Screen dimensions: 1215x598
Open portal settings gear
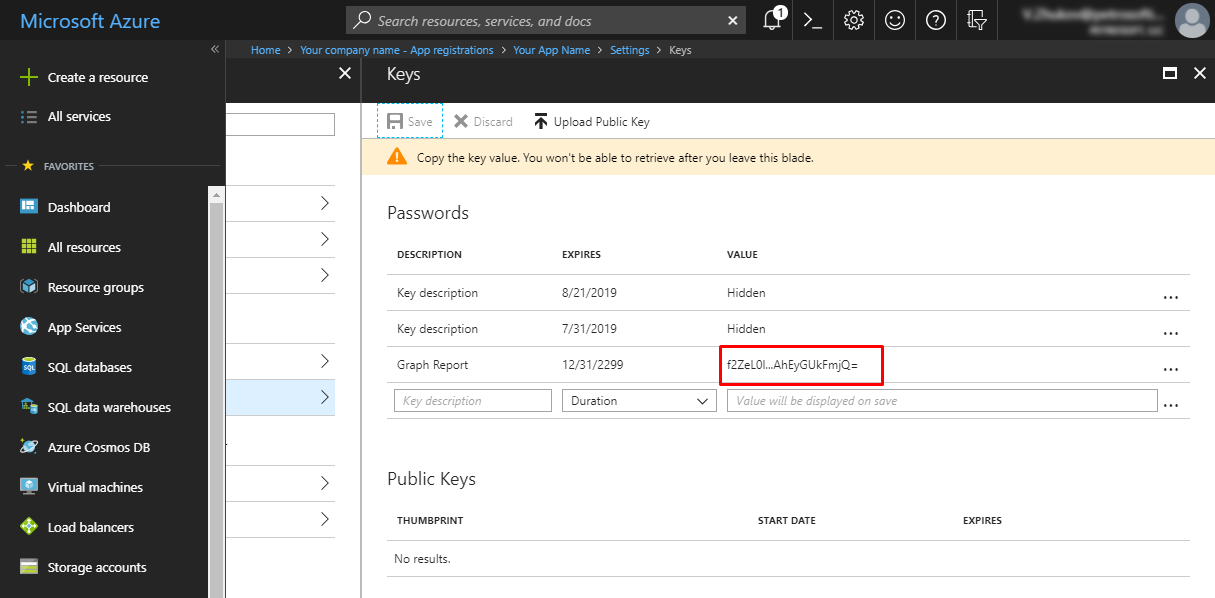[853, 20]
